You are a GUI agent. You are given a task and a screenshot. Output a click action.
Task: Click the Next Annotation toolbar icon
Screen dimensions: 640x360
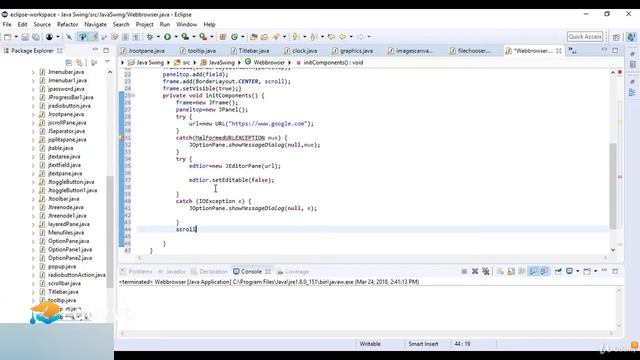[296, 37]
